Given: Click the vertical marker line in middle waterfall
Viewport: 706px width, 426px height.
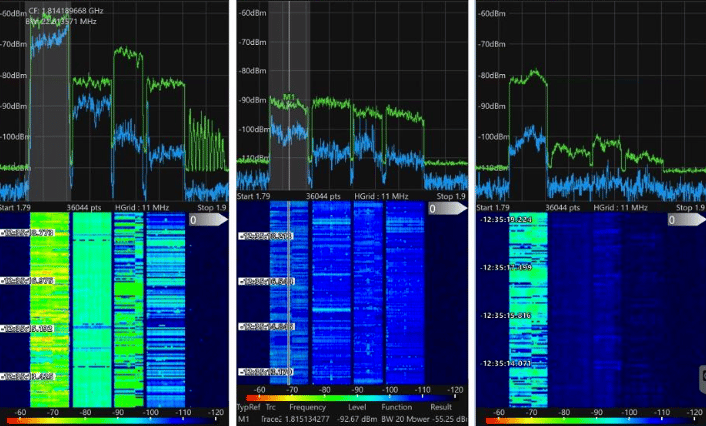Looking at the screenshot, I should coord(289,293).
